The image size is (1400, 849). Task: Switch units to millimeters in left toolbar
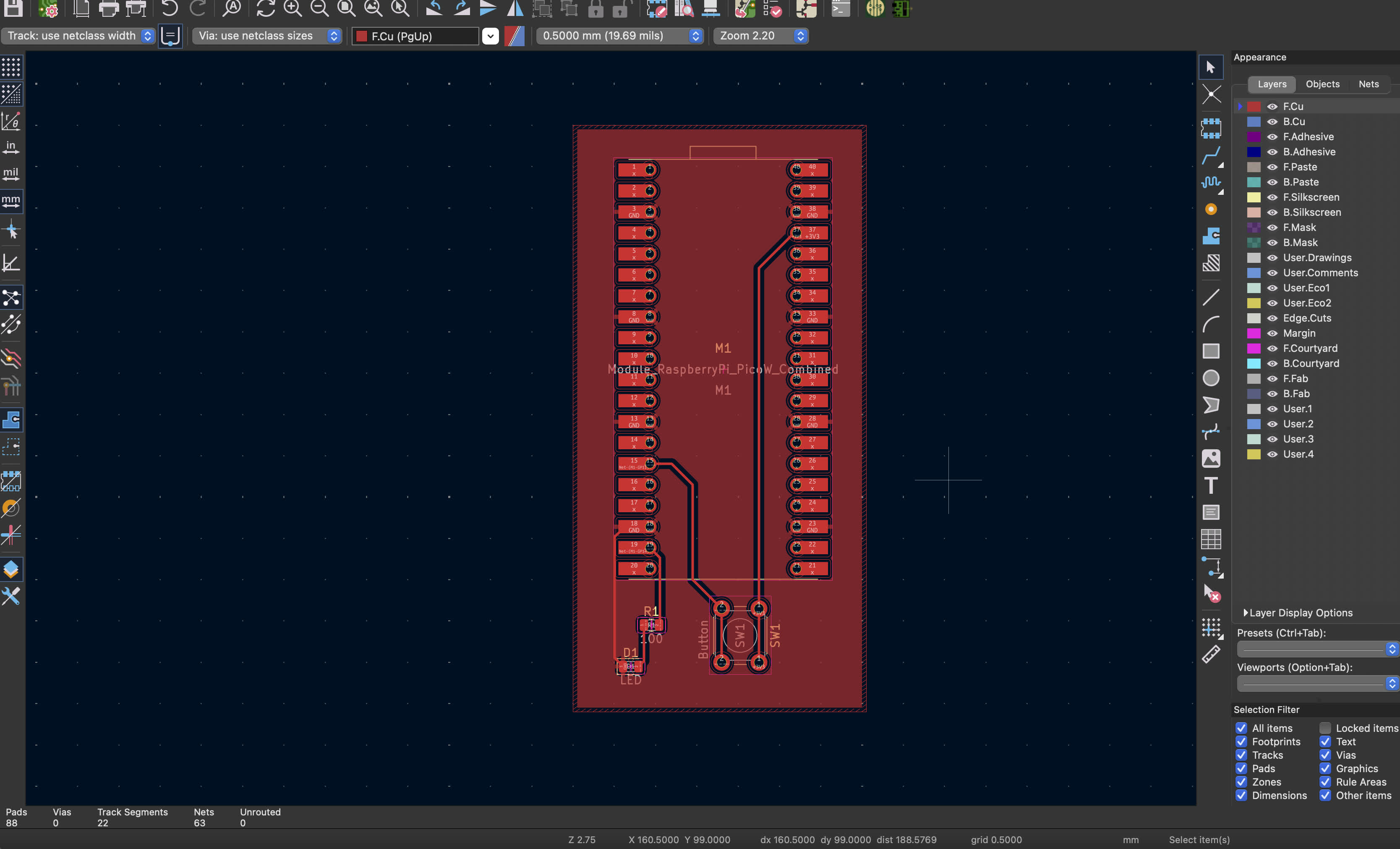click(11, 200)
